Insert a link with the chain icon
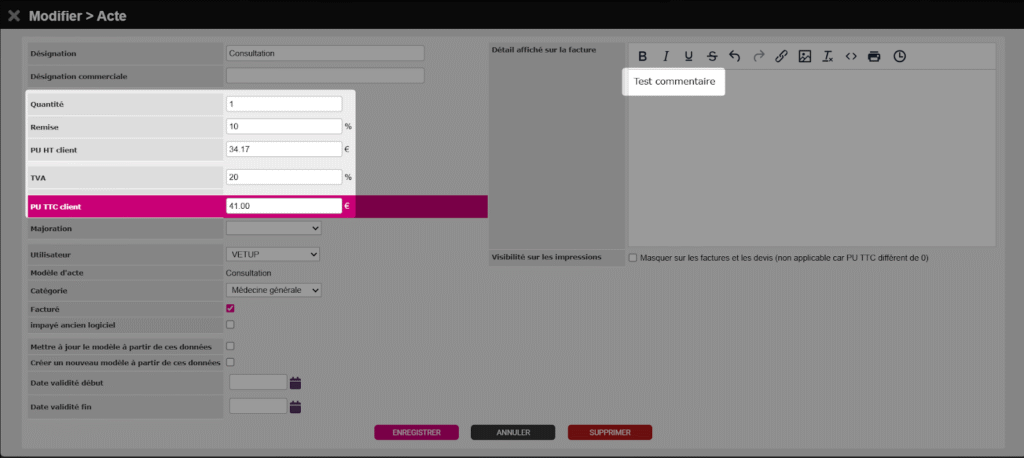 click(782, 56)
